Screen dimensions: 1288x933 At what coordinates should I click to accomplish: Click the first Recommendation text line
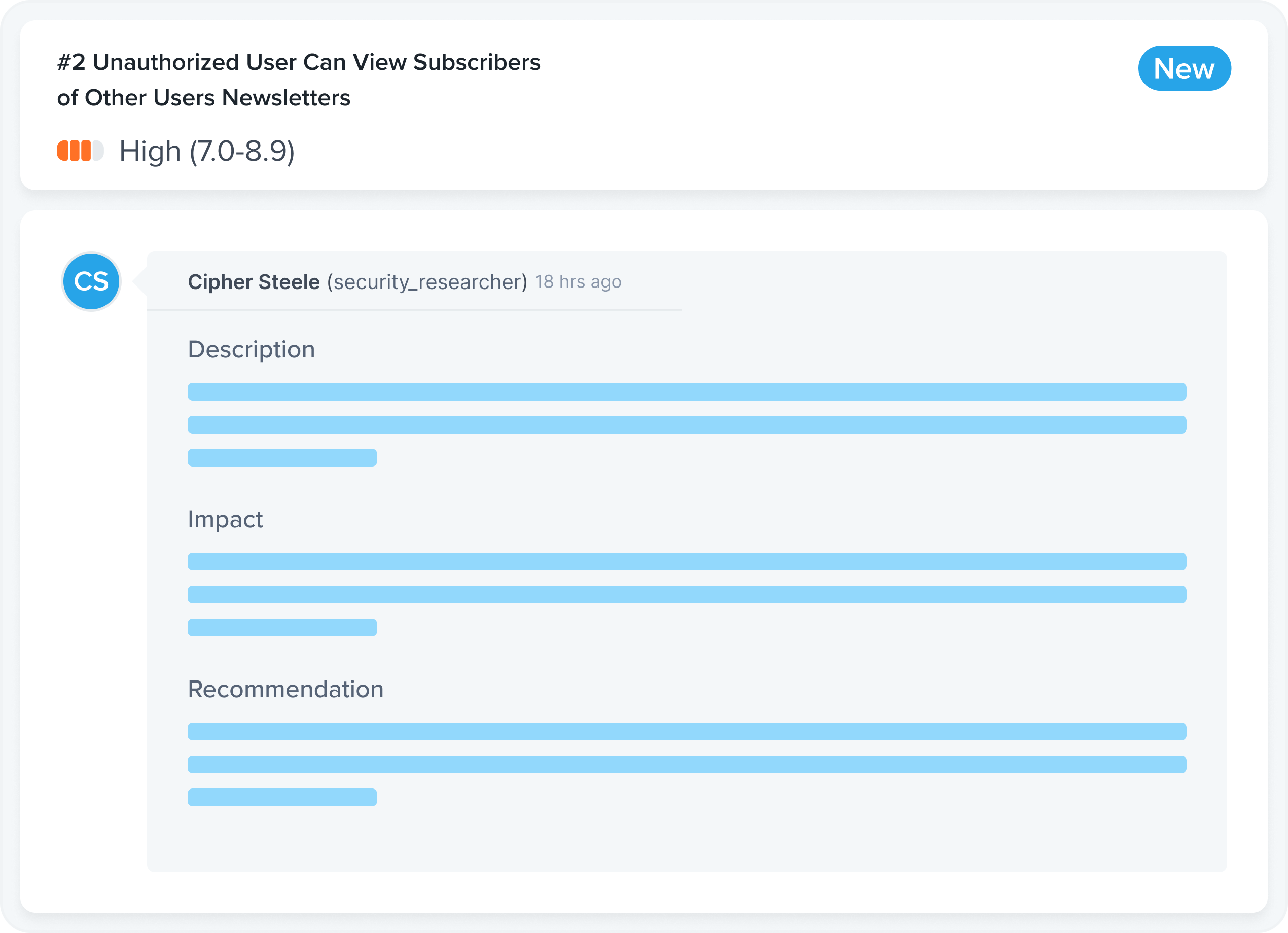[687, 731]
